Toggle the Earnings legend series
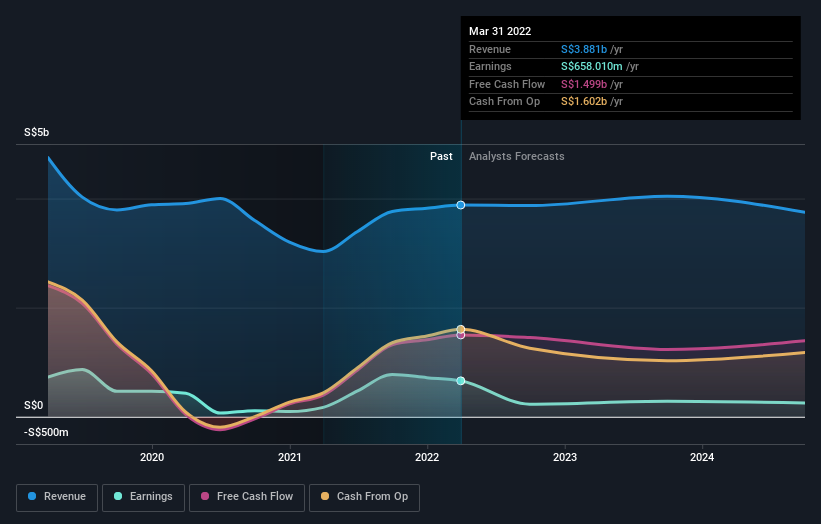 click(x=143, y=497)
